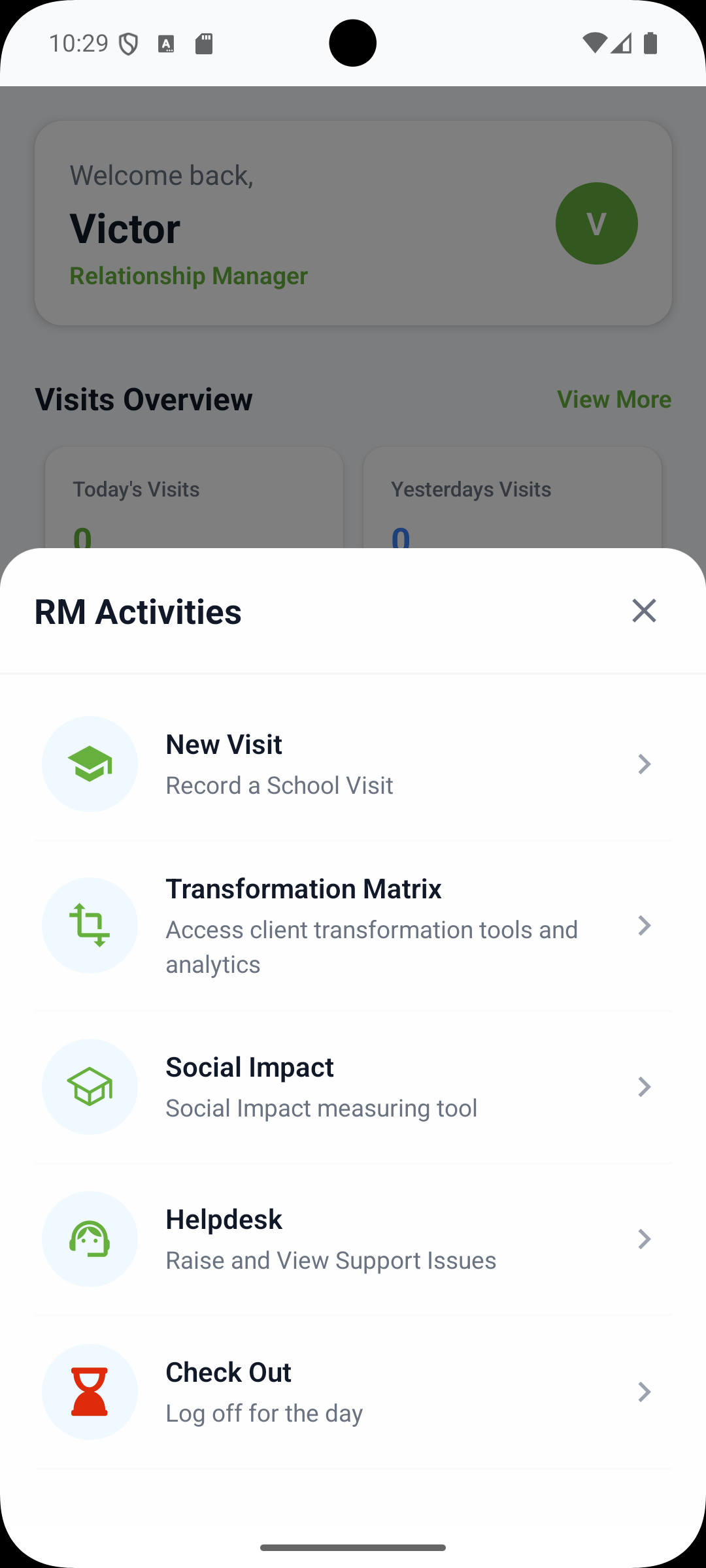Open New Visit via its chevron arrow
Viewport: 706px width, 1568px height.
pyautogui.click(x=644, y=764)
